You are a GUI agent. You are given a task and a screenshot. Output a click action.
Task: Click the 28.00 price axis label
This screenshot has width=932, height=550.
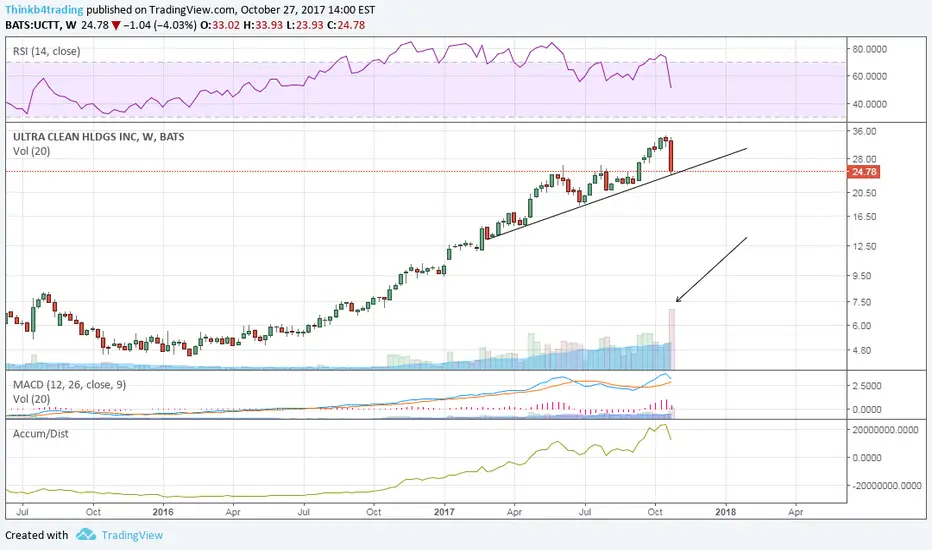coord(864,159)
